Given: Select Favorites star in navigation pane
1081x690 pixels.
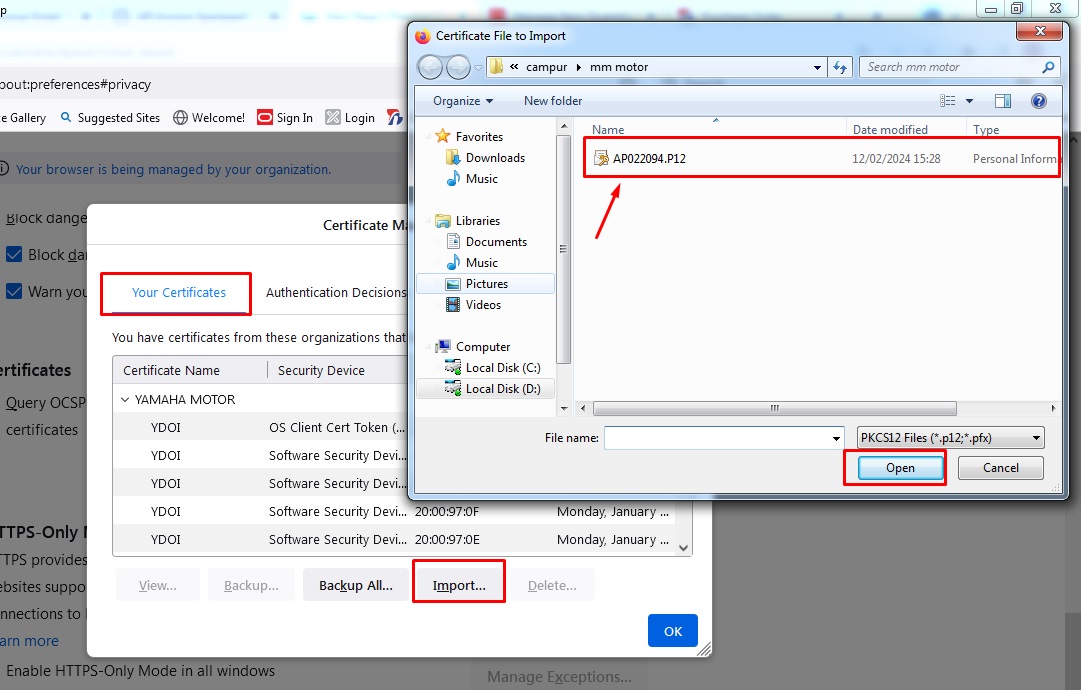Looking at the screenshot, I should [x=443, y=136].
